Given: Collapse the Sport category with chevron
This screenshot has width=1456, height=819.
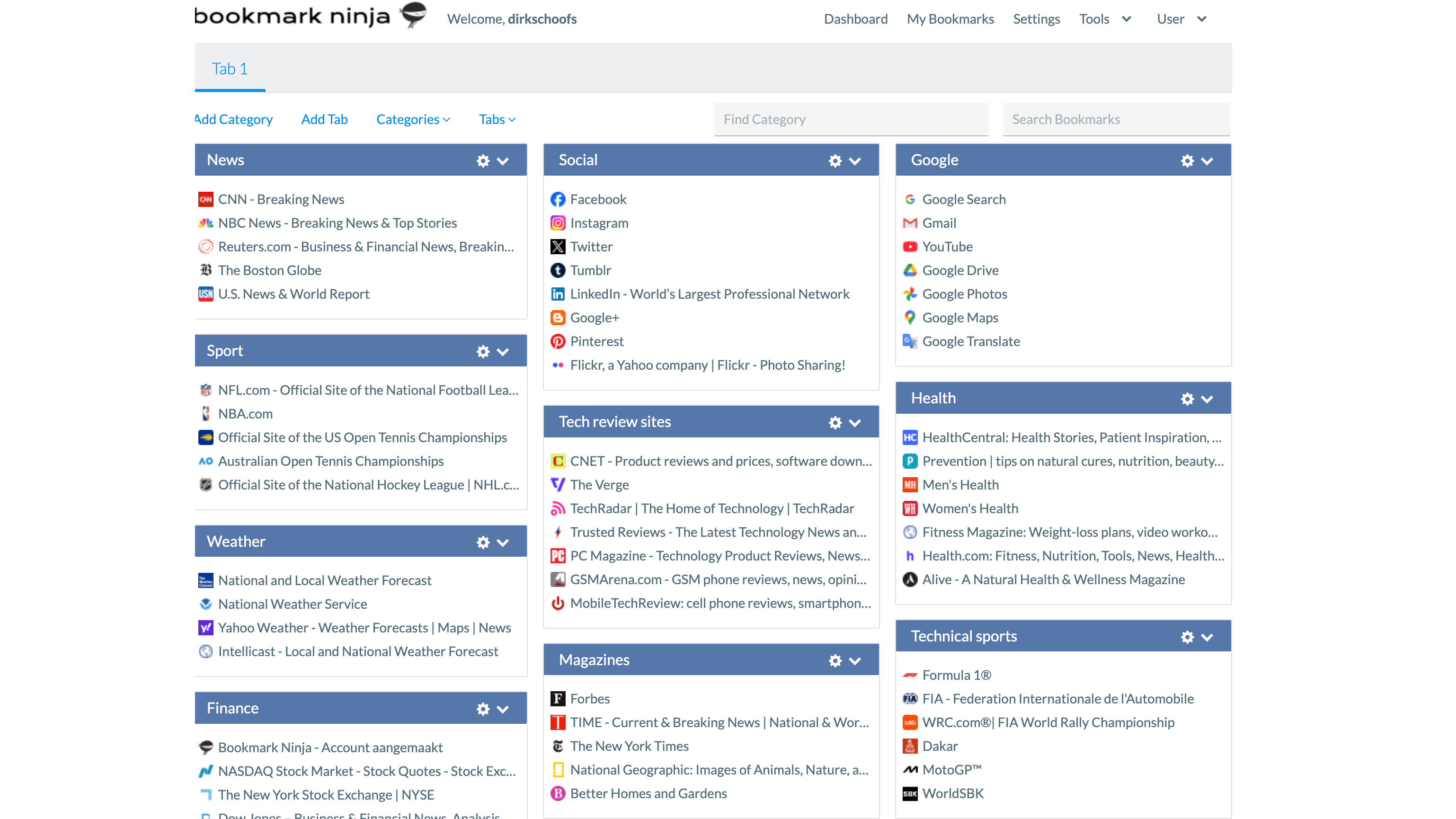Looking at the screenshot, I should point(503,352).
